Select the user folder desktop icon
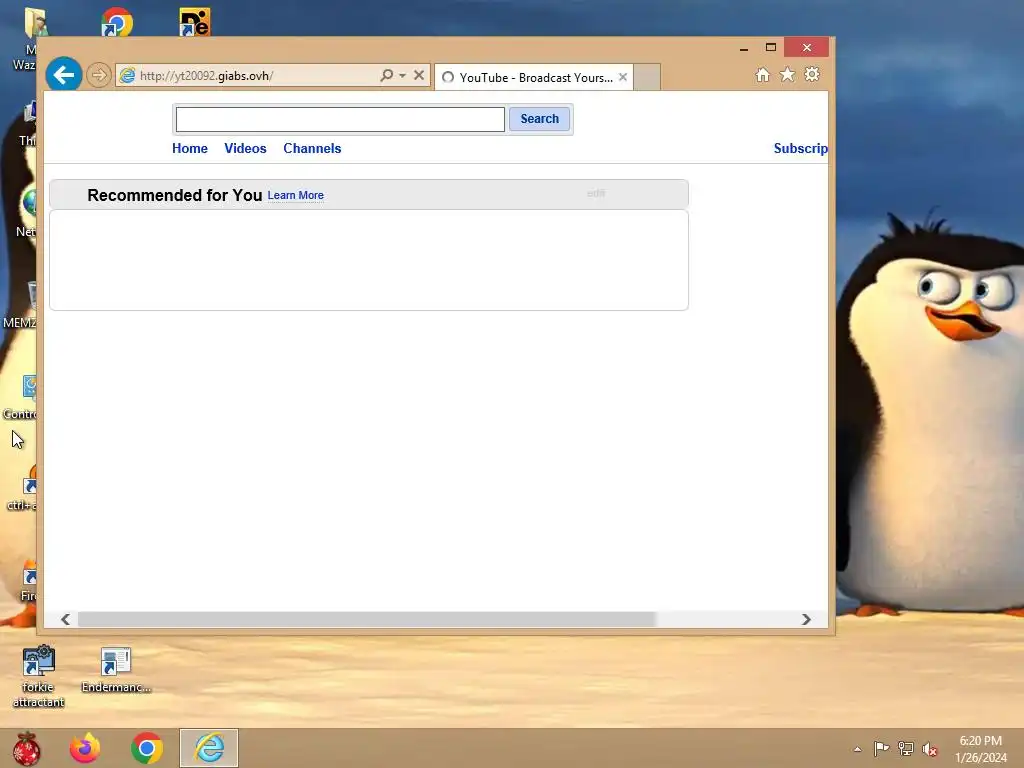The width and height of the screenshot is (1024, 768). (x=31, y=39)
